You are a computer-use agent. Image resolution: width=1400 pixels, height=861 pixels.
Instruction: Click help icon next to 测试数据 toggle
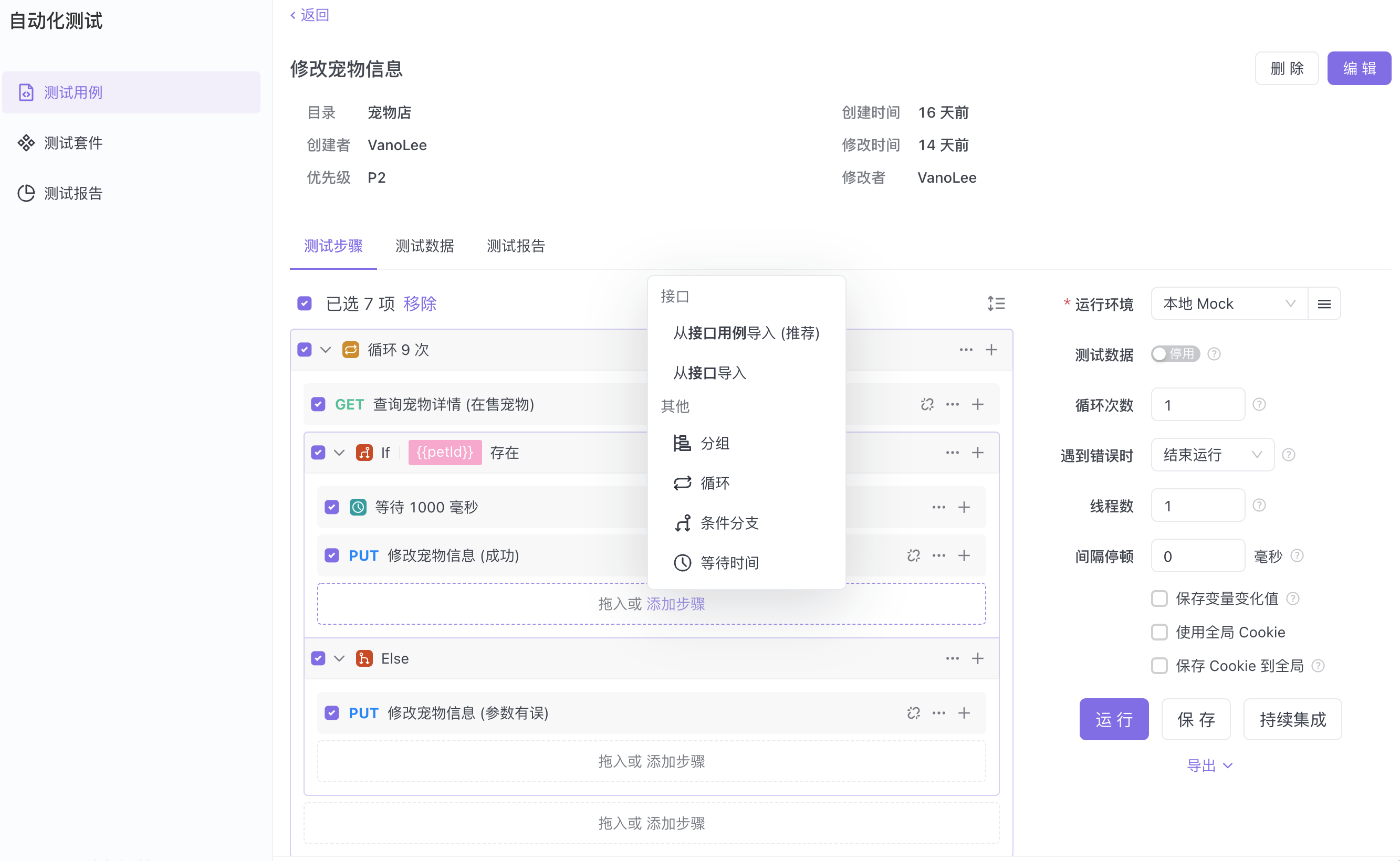pos(1214,354)
